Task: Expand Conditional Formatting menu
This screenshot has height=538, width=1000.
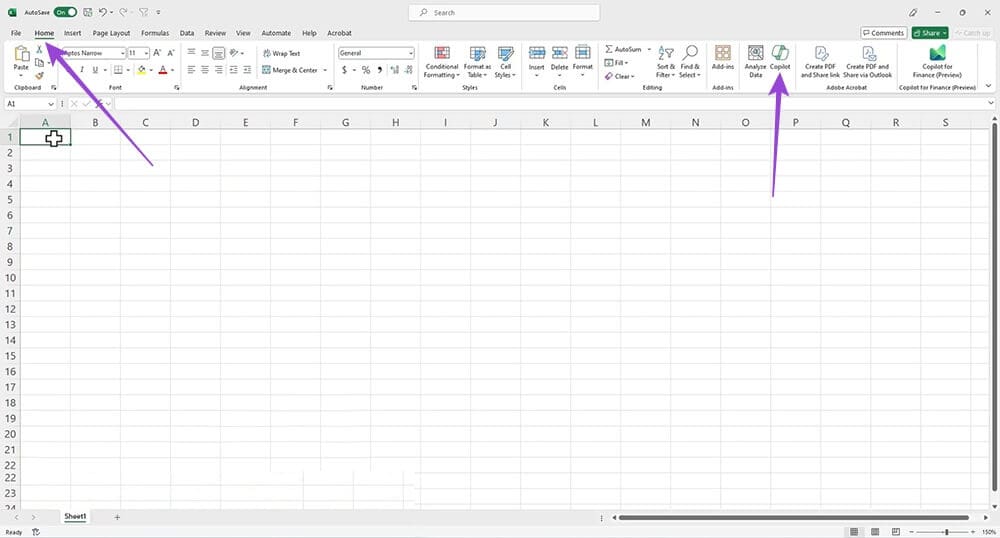Action: pos(441,61)
